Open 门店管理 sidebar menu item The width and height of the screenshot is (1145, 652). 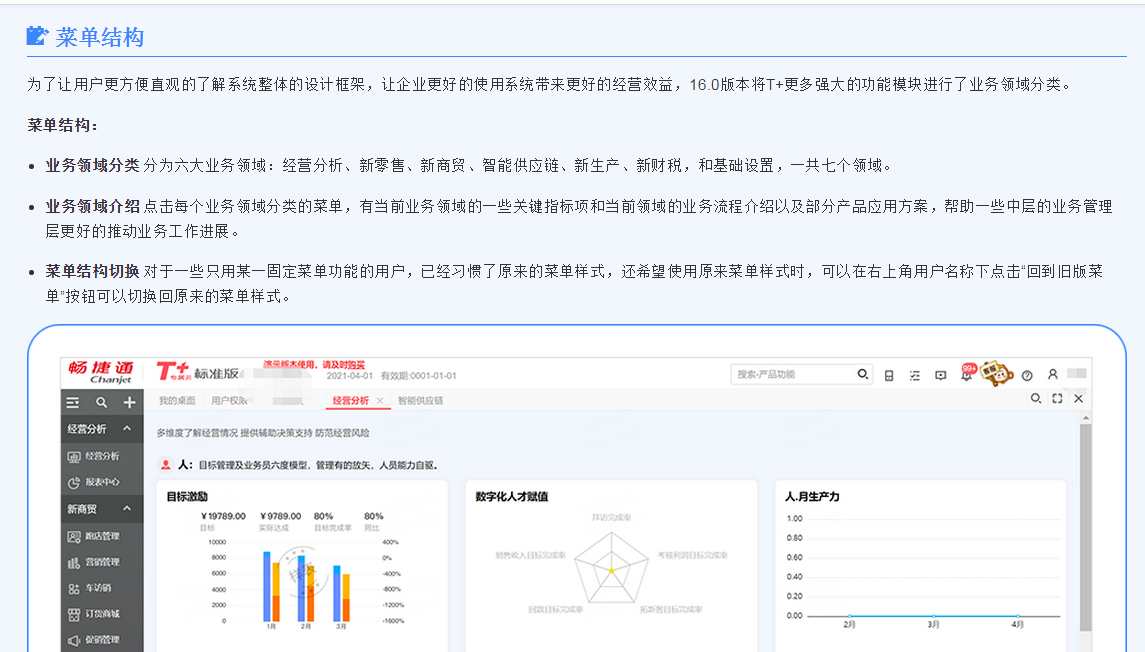[x=102, y=537]
